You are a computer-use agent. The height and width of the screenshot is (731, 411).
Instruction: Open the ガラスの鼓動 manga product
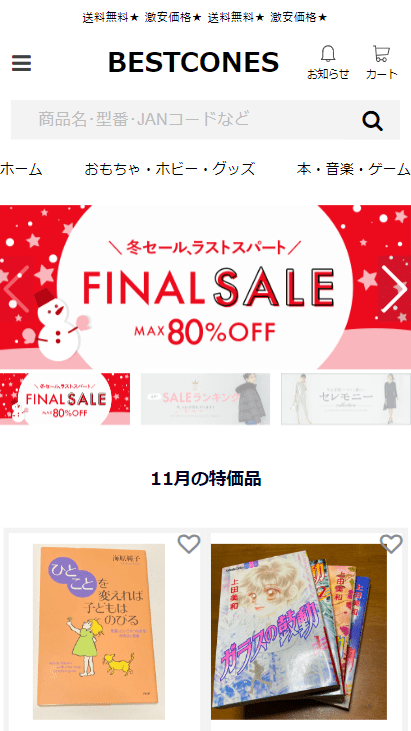pos(299,631)
